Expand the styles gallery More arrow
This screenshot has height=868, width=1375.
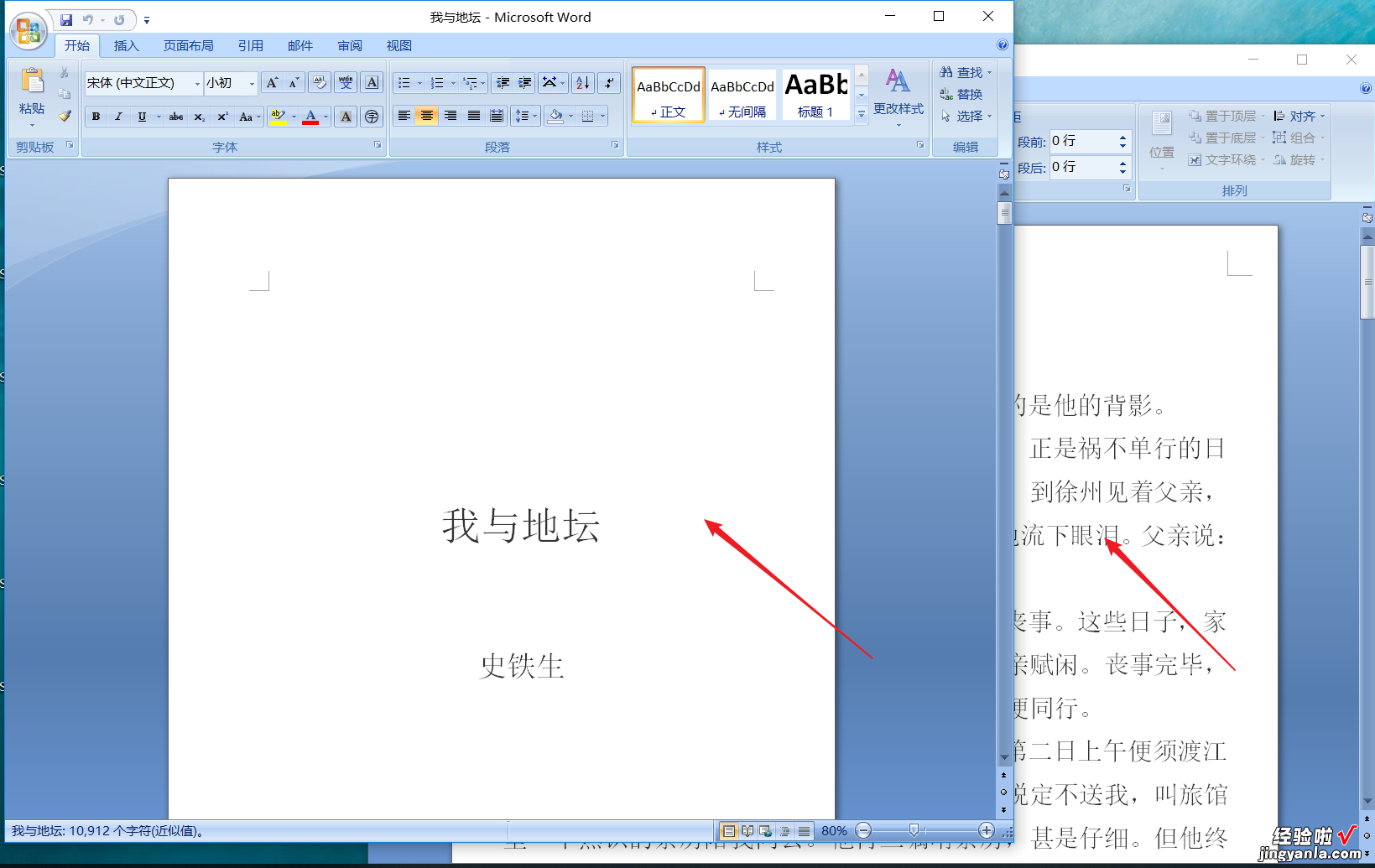[x=862, y=115]
